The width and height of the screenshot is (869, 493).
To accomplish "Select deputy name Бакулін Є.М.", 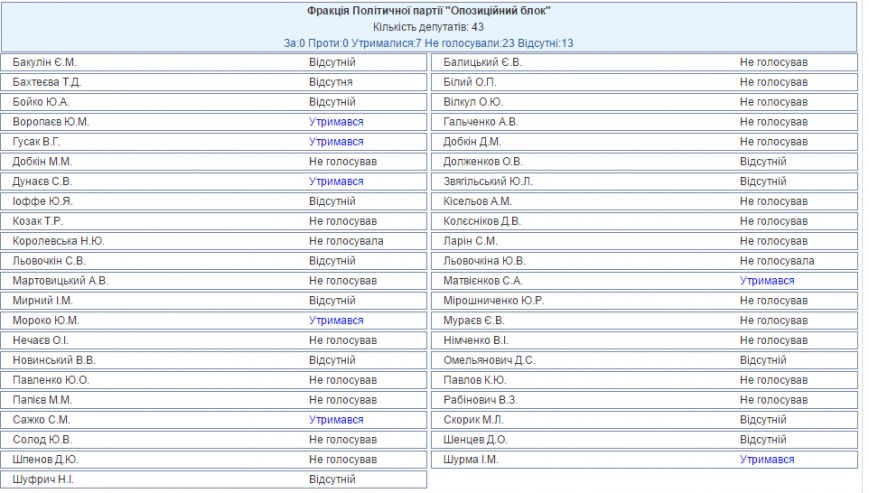I will [44, 63].
